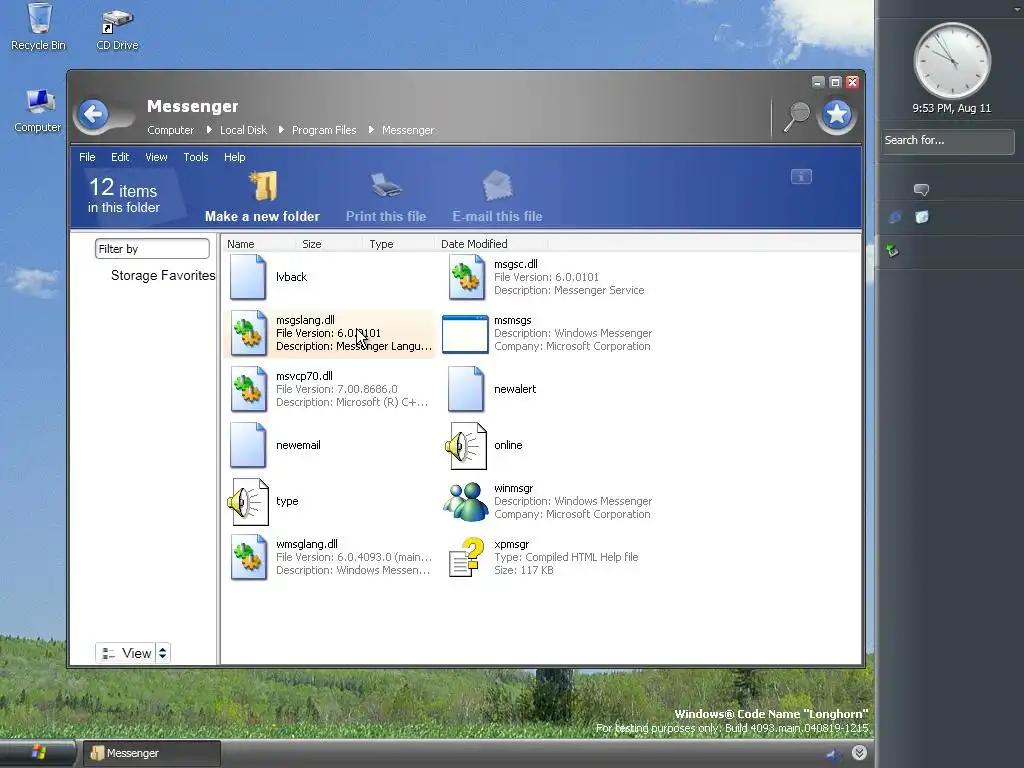The width and height of the screenshot is (1024, 768).
Task: Click the Filter by input field
Action: (152, 249)
